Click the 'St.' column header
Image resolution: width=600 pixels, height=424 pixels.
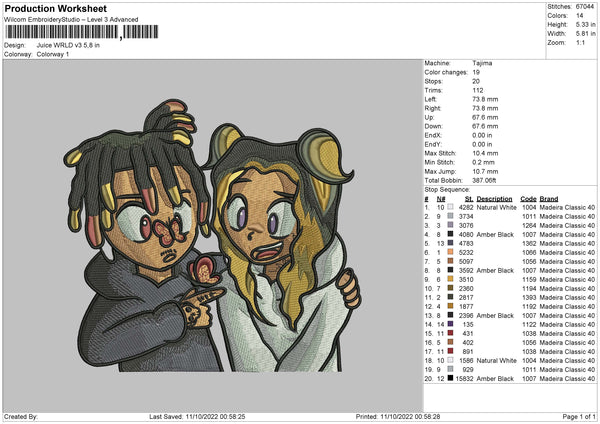(x=469, y=199)
